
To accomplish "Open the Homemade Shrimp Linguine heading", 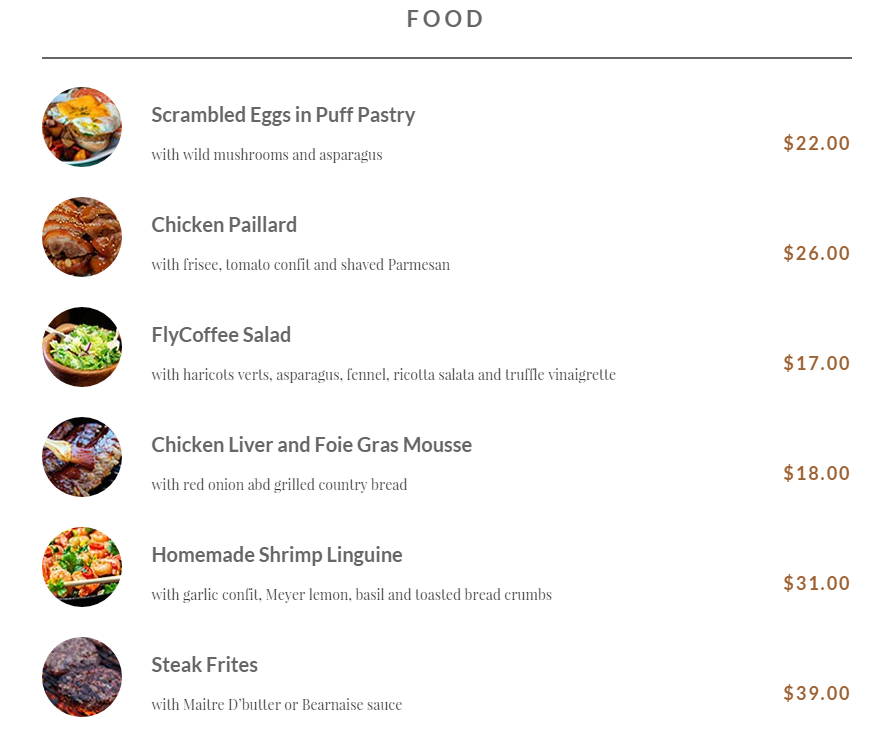I will pyautogui.click(x=277, y=555).
